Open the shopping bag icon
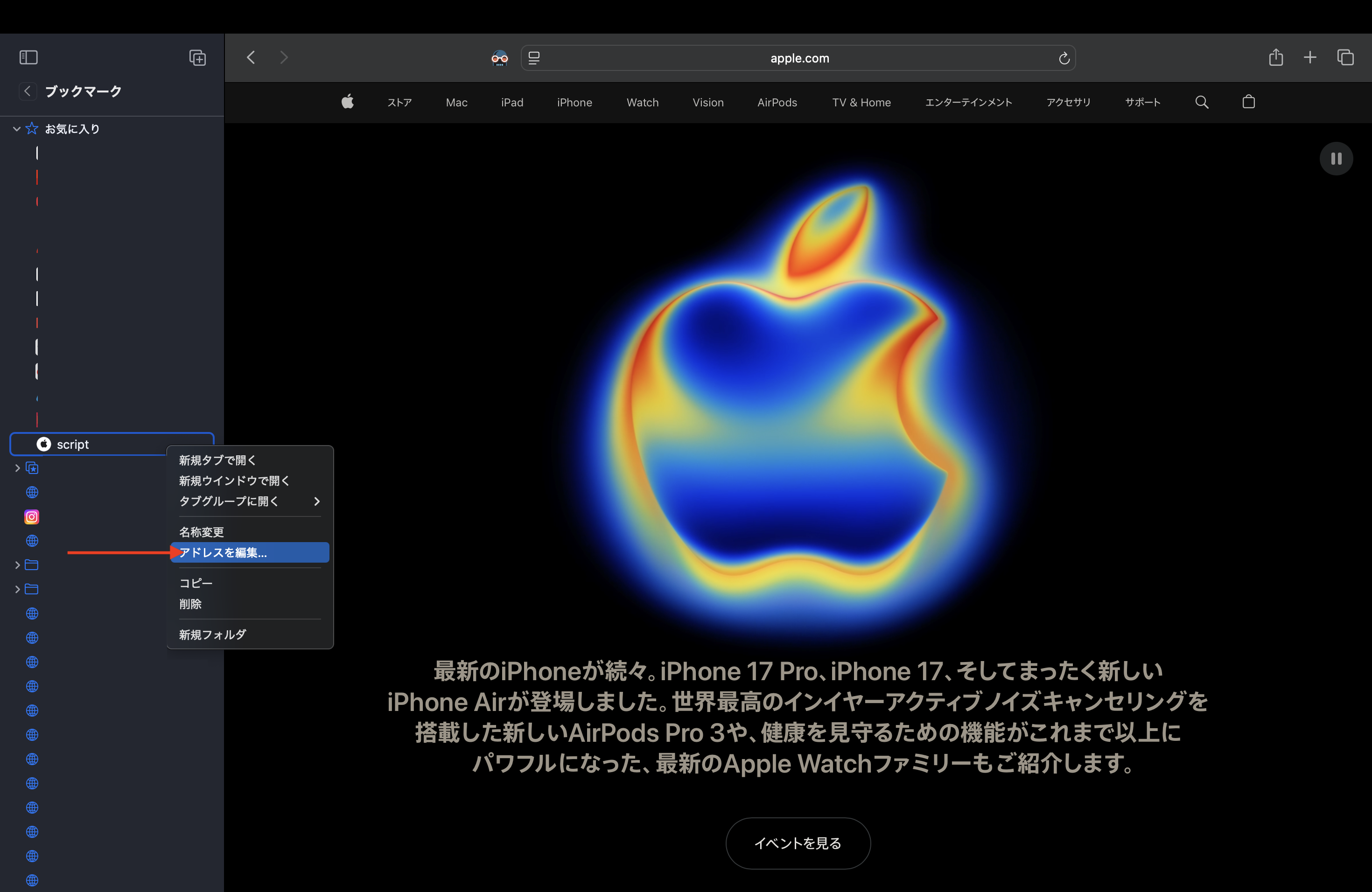Screen dimensions: 1372x892 1248,103
